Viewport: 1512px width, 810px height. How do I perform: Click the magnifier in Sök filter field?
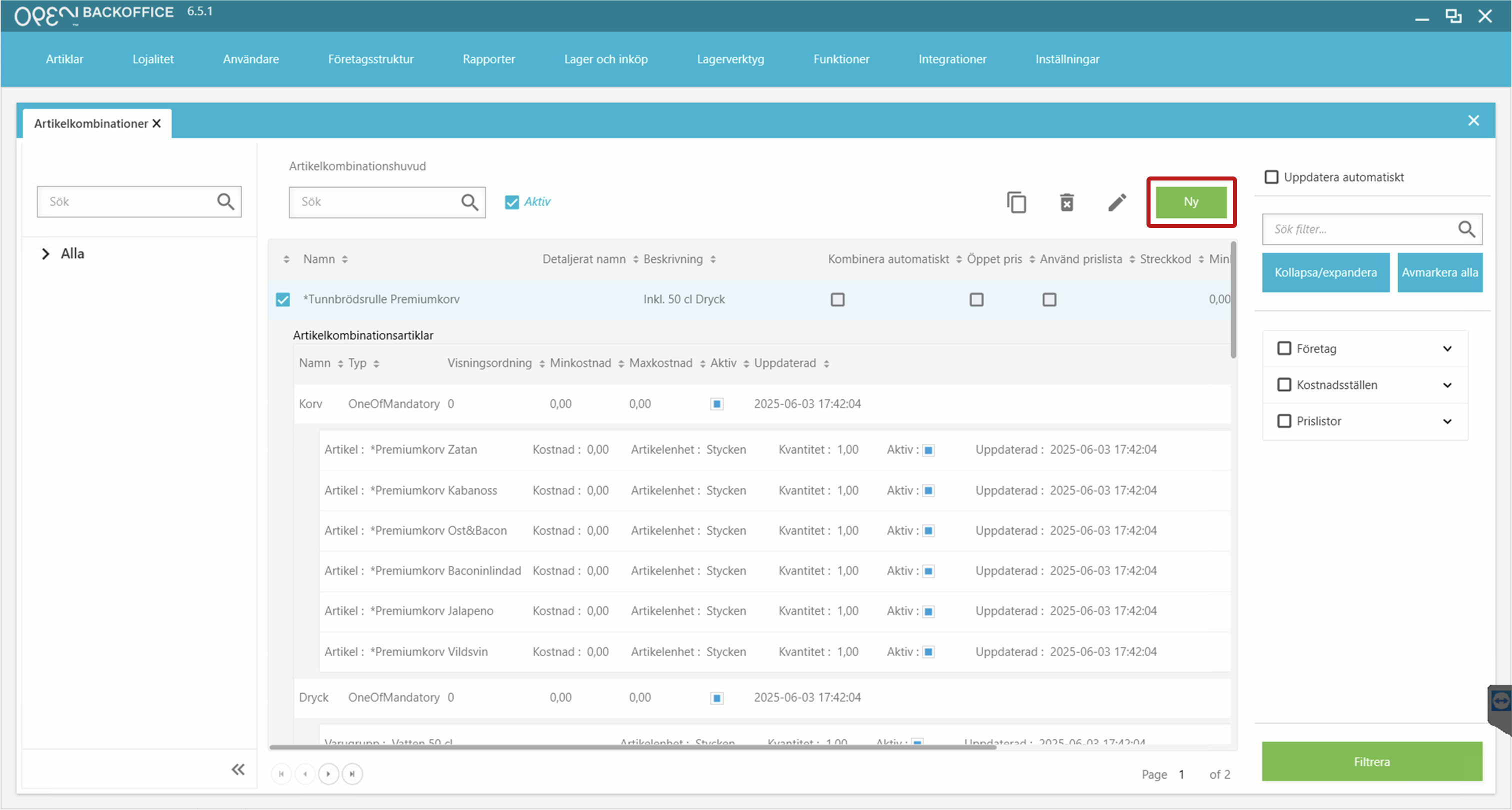pos(1465,229)
